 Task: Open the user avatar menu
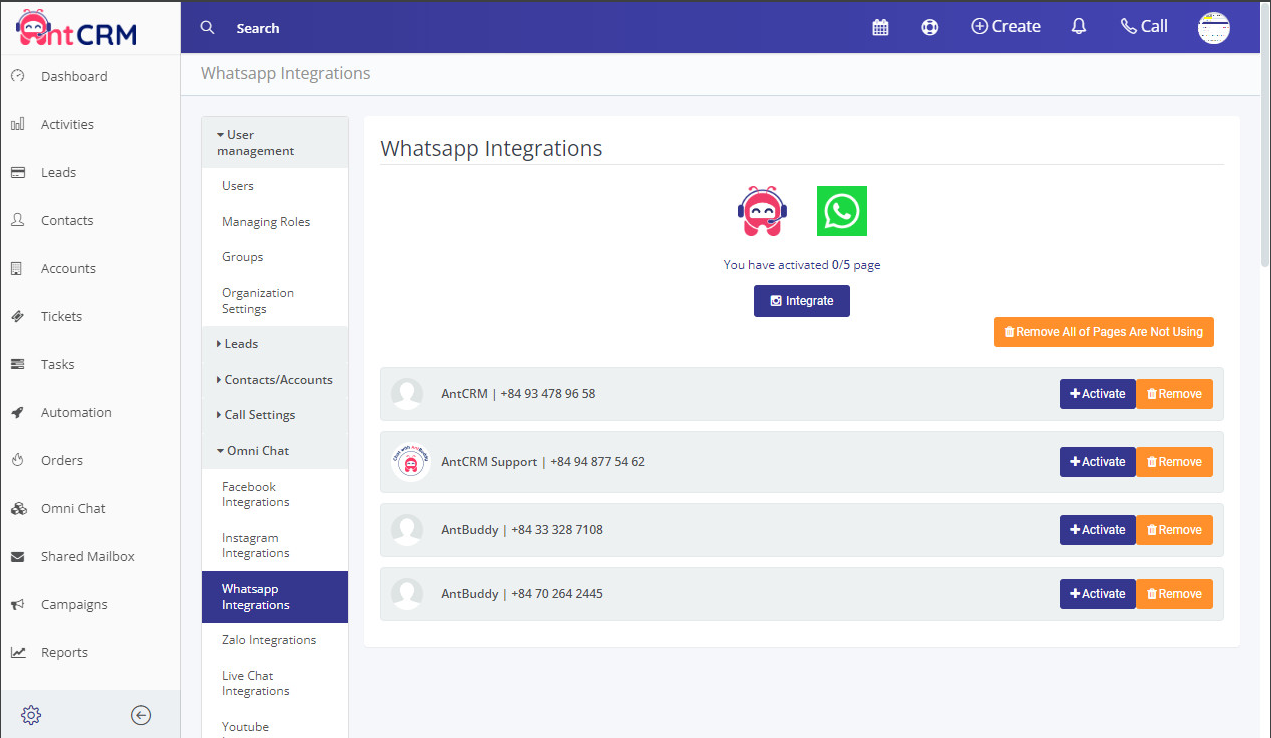[1214, 27]
